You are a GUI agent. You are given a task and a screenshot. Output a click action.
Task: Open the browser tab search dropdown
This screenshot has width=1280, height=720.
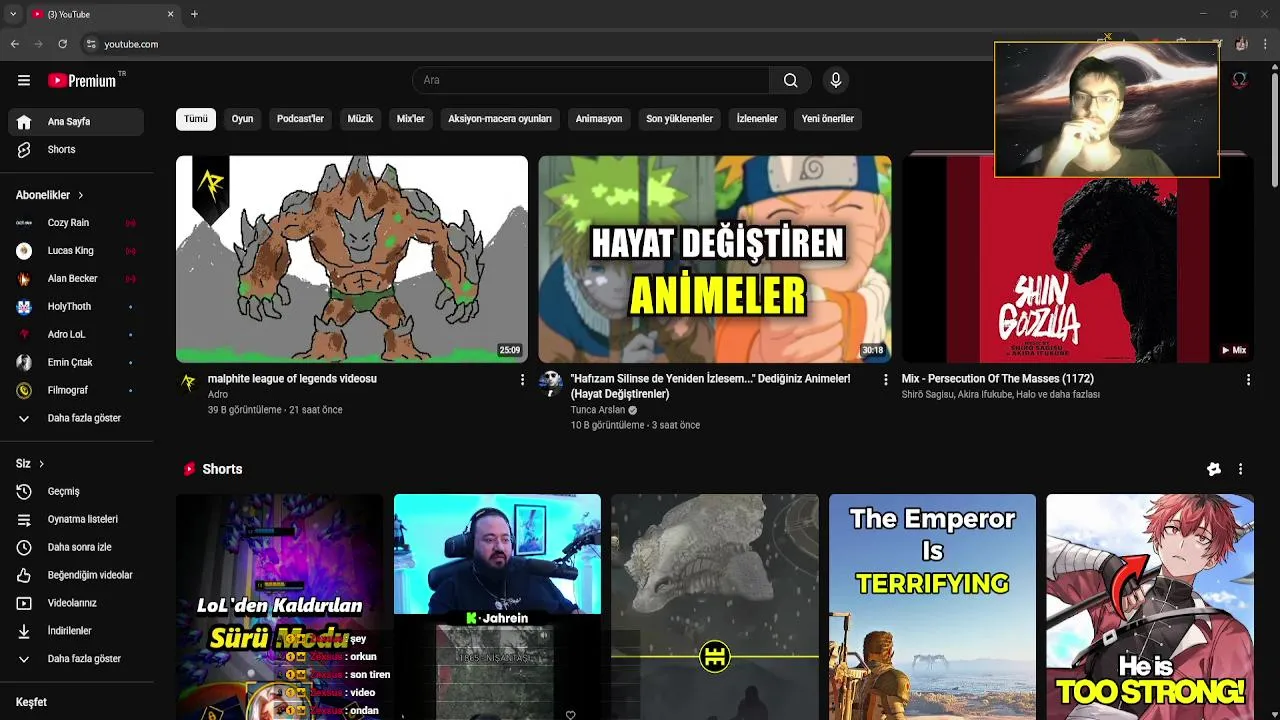pyautogui.click(x=12, y=14)
